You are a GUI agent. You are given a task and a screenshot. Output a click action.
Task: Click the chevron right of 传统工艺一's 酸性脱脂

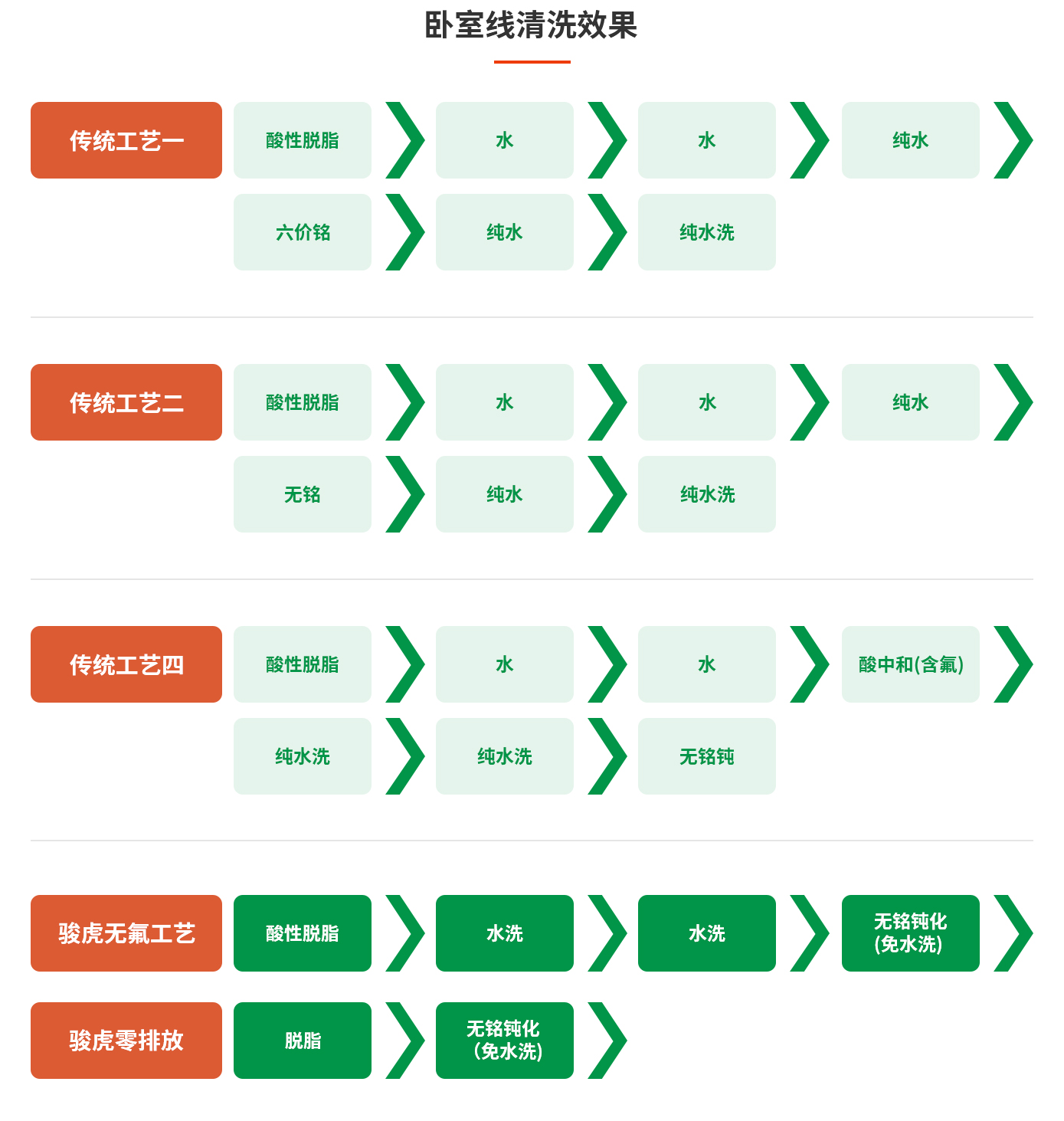click(406, 140)
